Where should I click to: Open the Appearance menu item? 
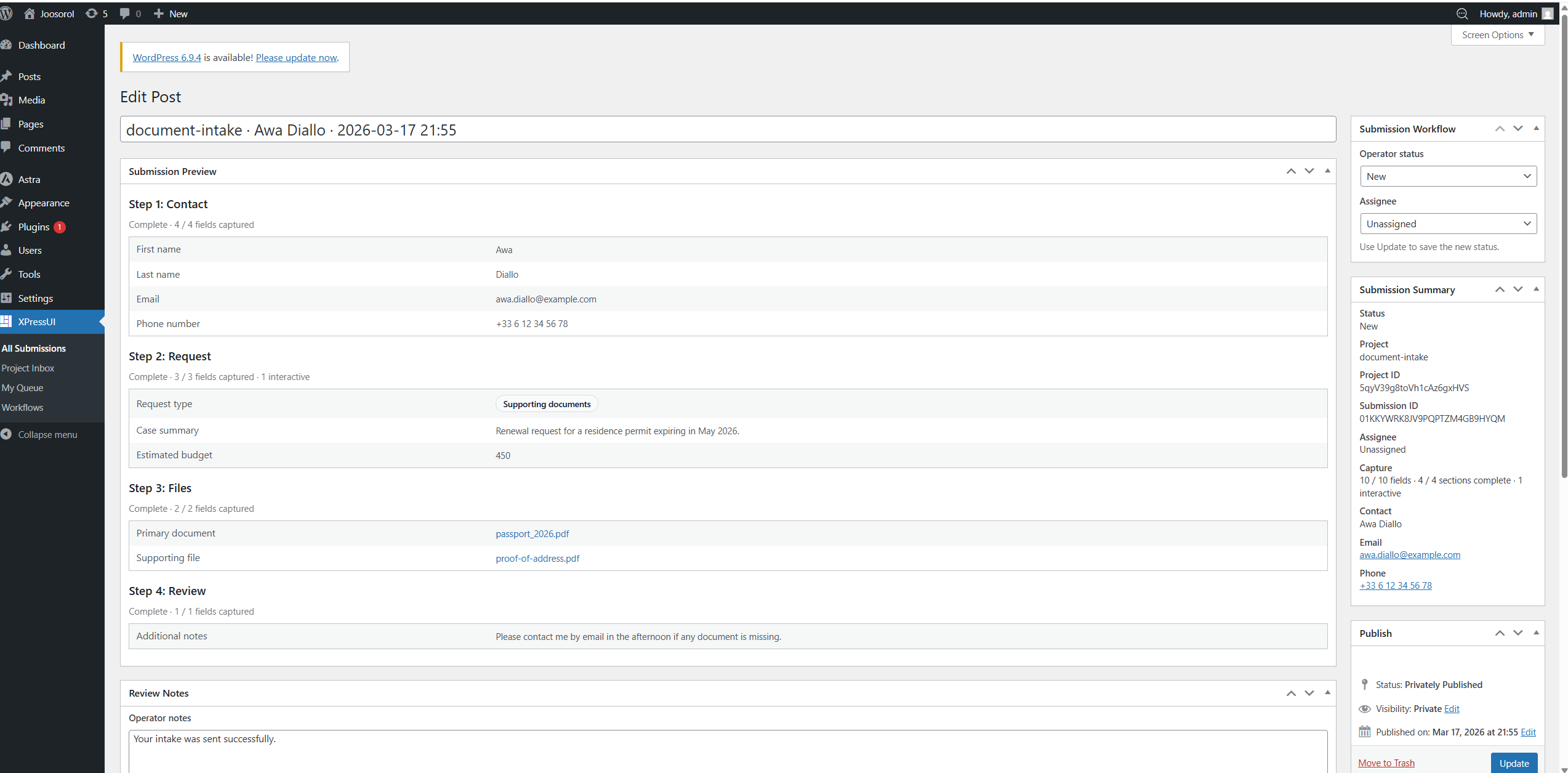44,203
